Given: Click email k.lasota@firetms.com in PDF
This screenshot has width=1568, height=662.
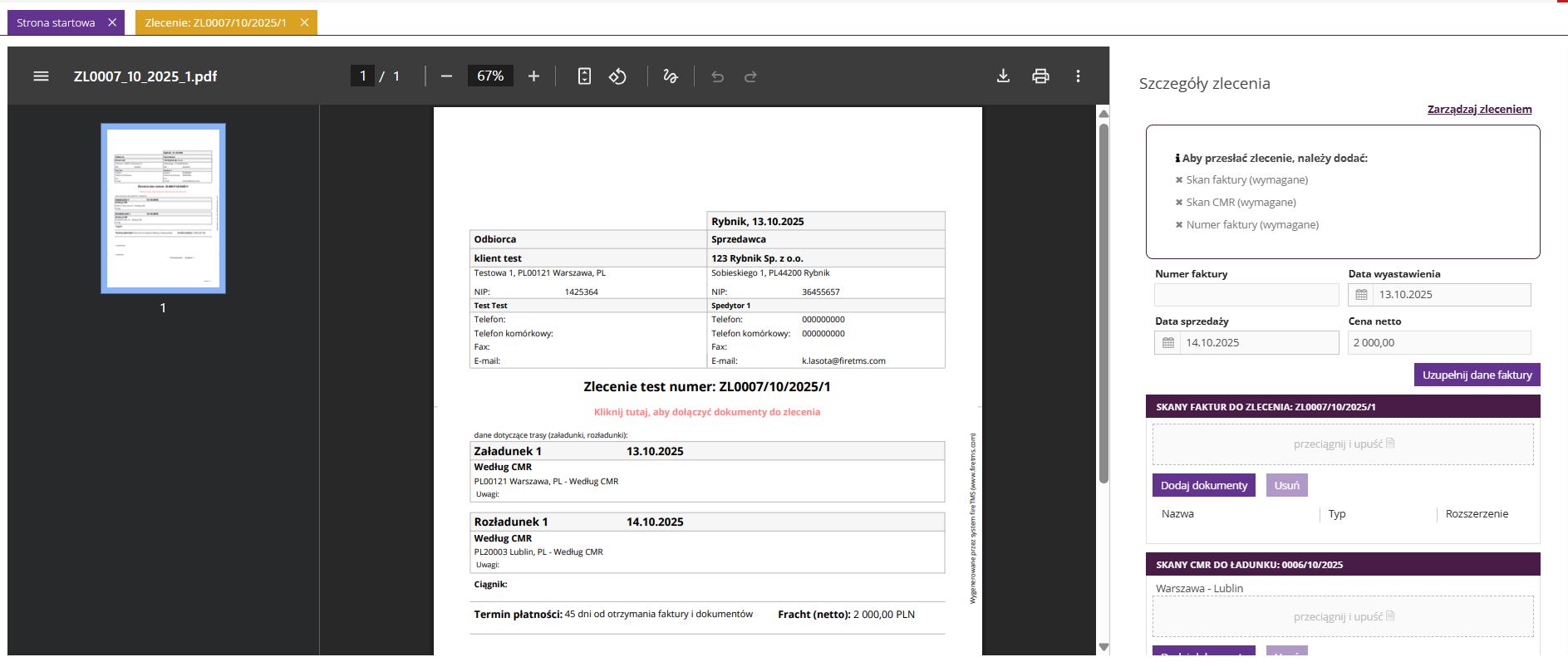Looking at the screenshot, I should (x=843, y=361).
